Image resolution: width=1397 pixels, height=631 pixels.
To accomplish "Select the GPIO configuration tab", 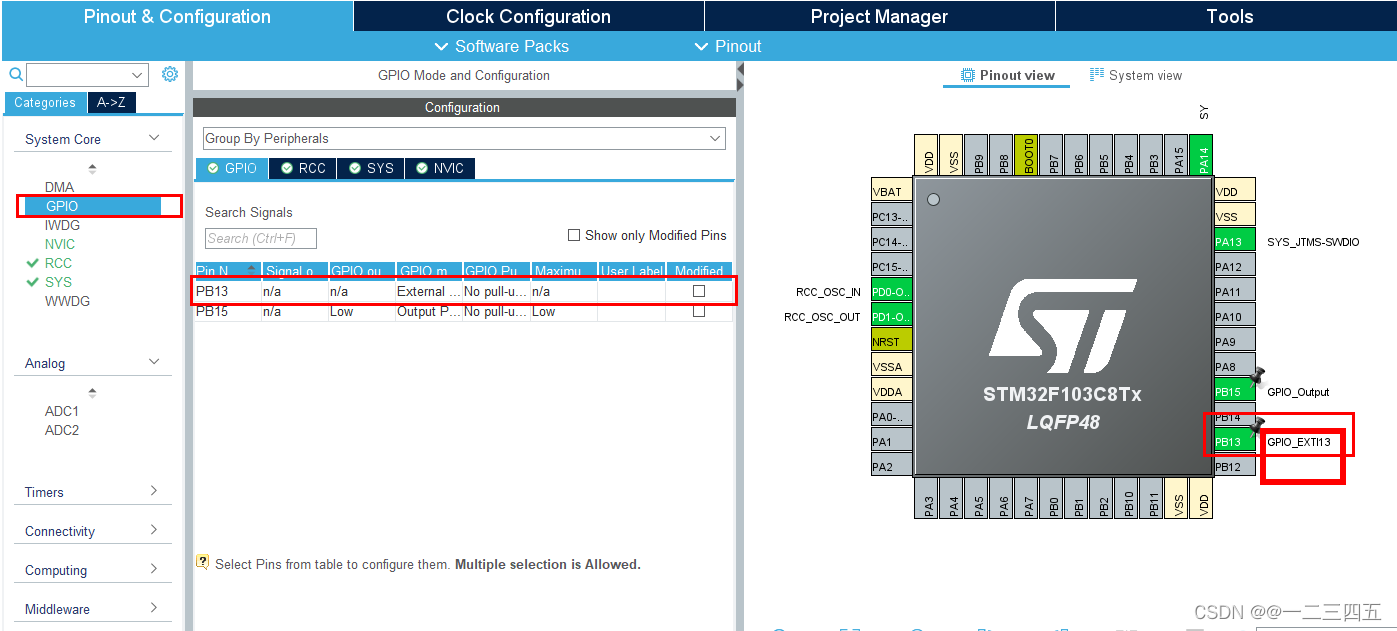I will pyautogui.click(x=232, y=168).
